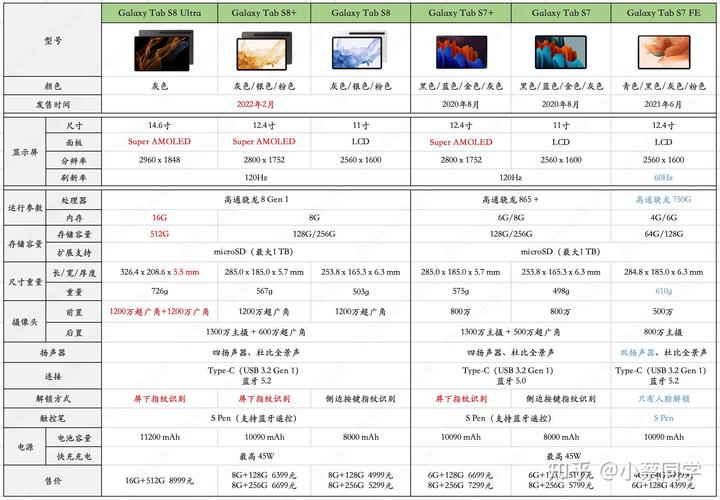Select the Galaxy Tab S7+ column header
This screenshot has height=500, width=720.
point(461,13)
